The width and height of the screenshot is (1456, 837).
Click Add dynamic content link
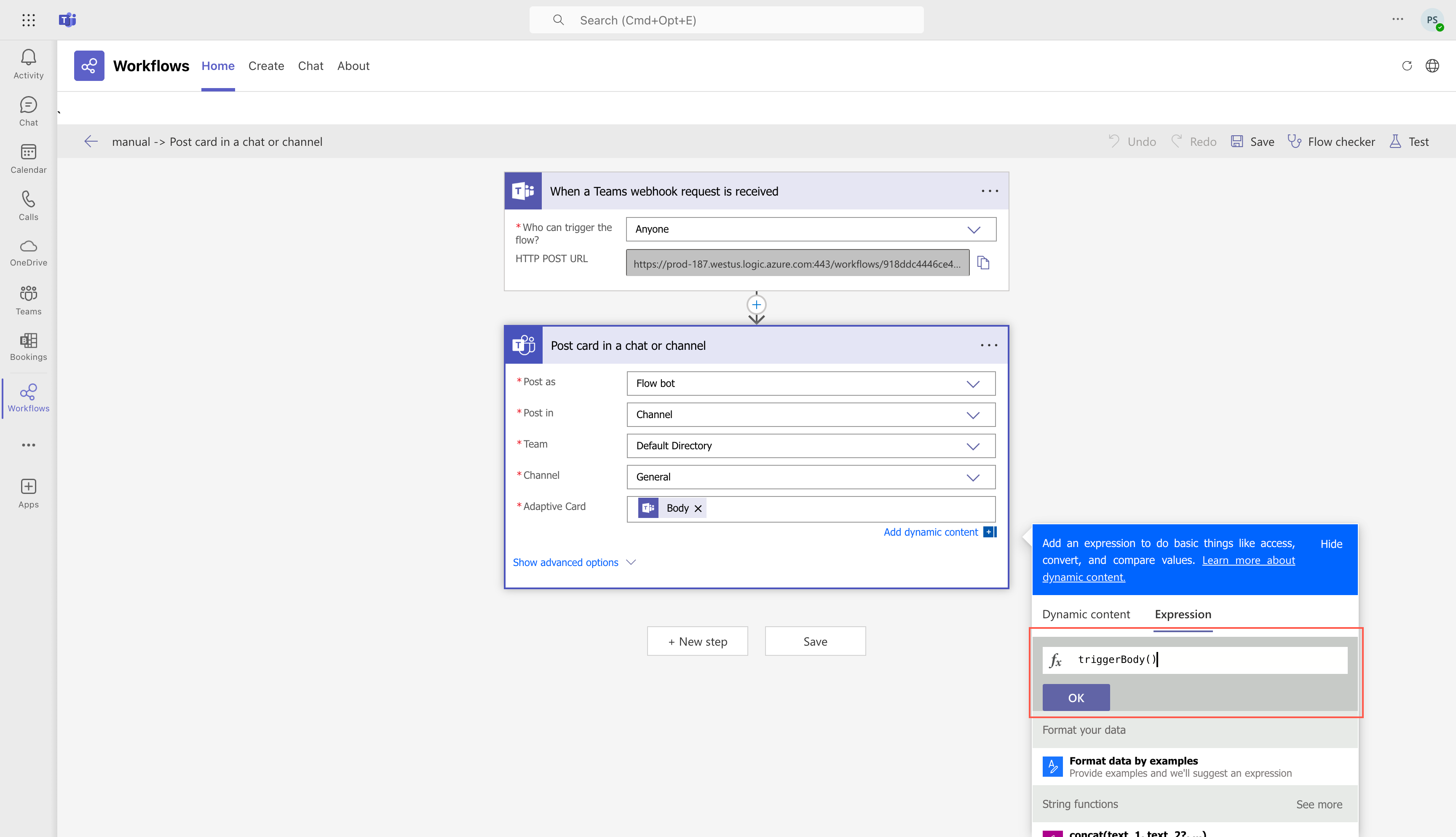click(929, 531)
